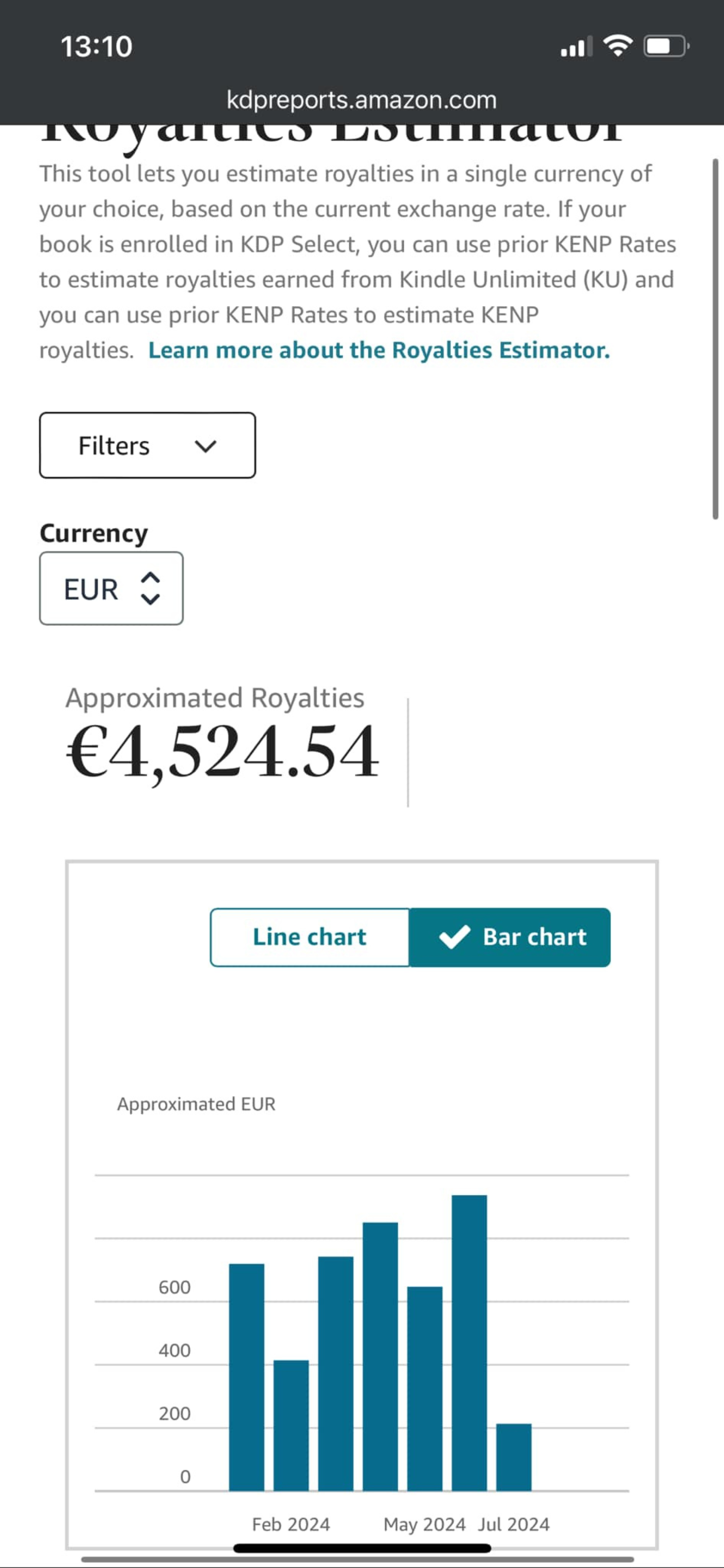
Task: Open Learn more about the Royalties Estimator
Action: pyautogui.click(x=379, y=350)
